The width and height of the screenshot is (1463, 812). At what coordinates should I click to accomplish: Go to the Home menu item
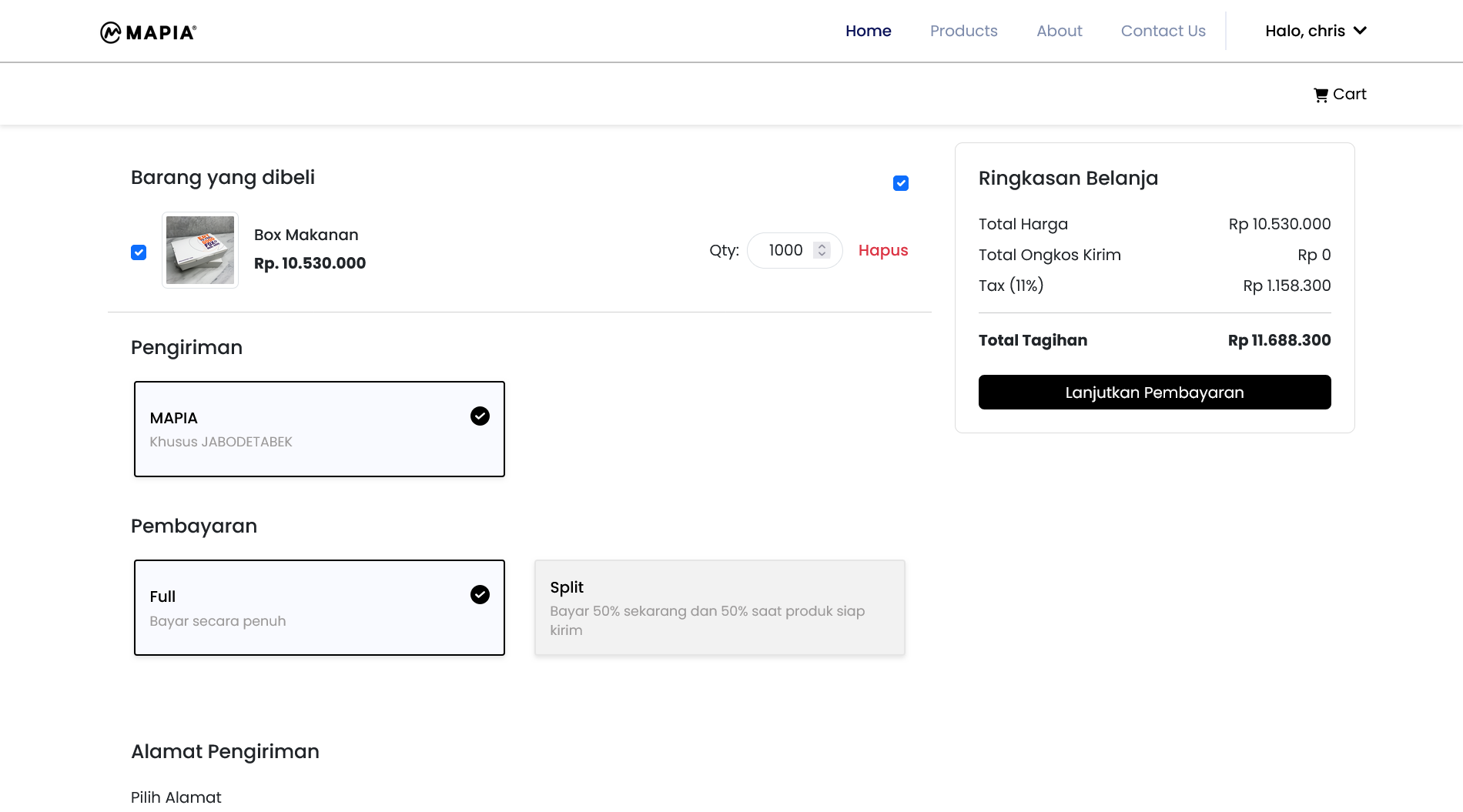868,31
